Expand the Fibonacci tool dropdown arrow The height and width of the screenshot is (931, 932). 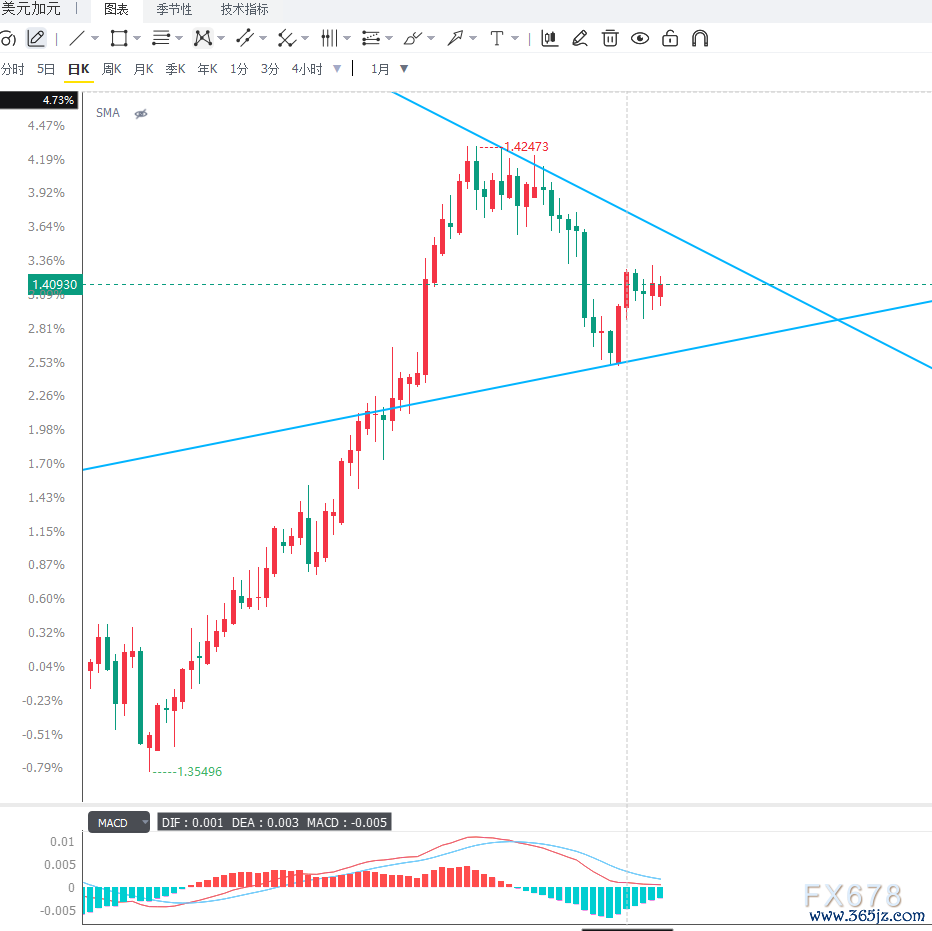click(x=389, y=39)
